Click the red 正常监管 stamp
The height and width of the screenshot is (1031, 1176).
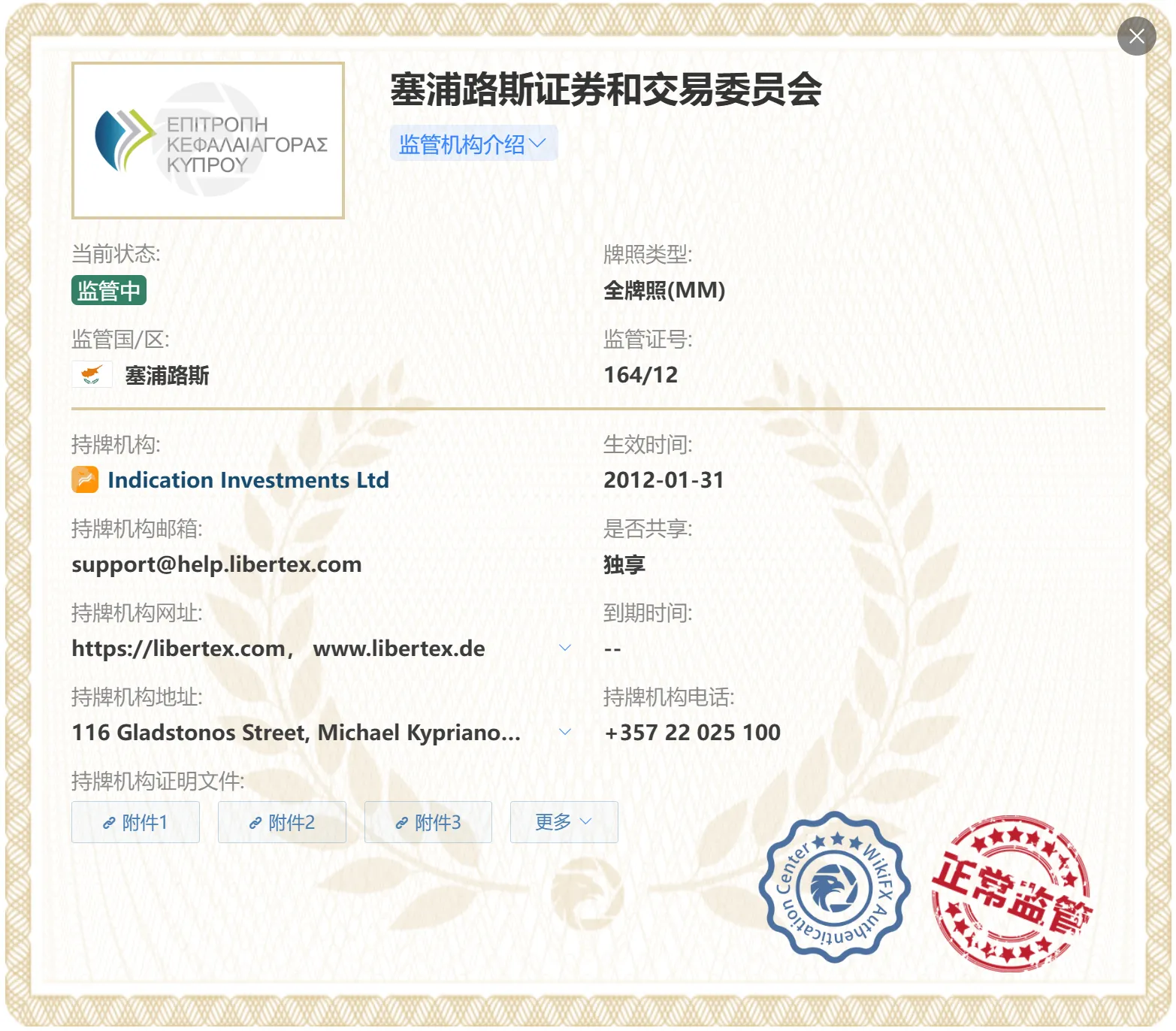pos(1011,893)
